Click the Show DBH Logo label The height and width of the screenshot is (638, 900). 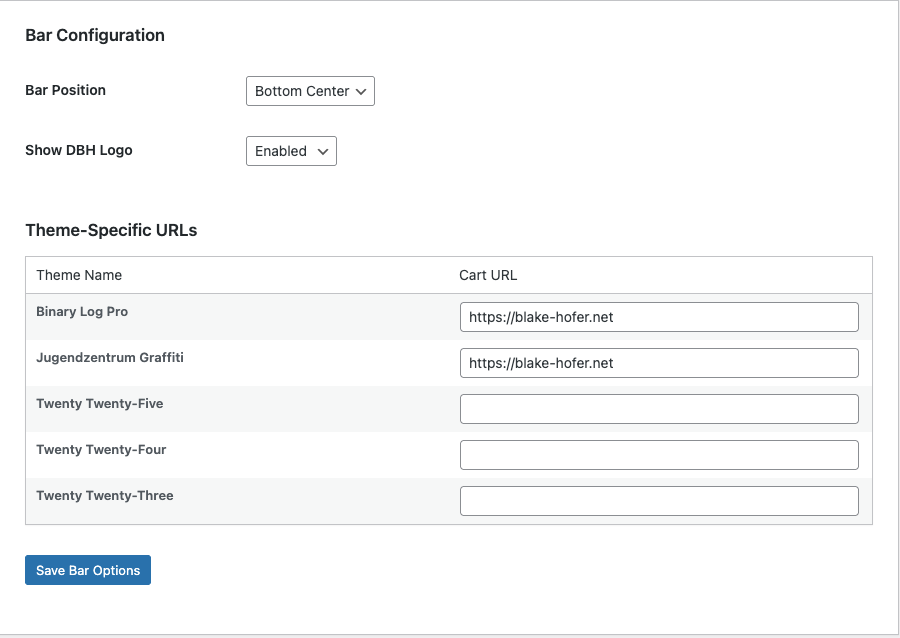point(78,150)
